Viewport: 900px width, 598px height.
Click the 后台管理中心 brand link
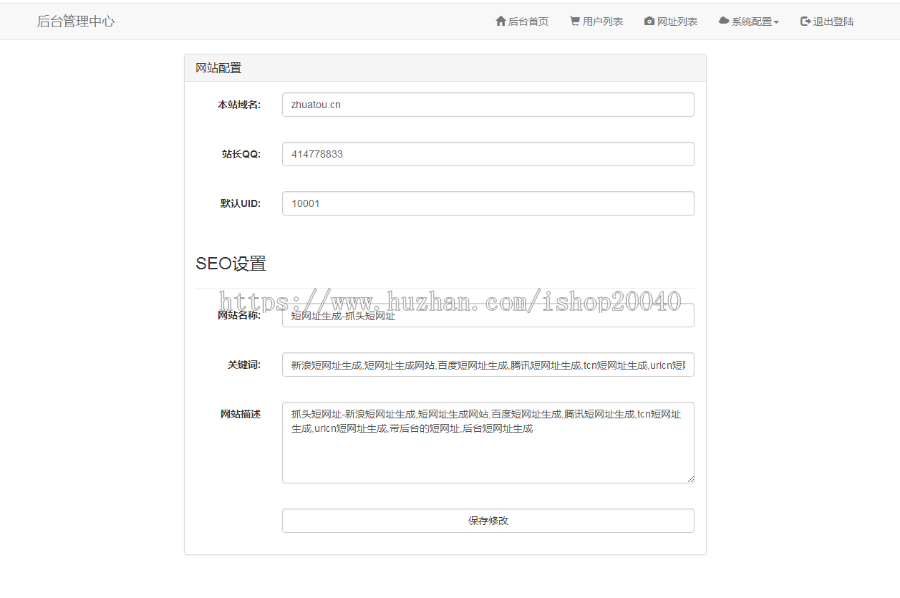(75, 20)
